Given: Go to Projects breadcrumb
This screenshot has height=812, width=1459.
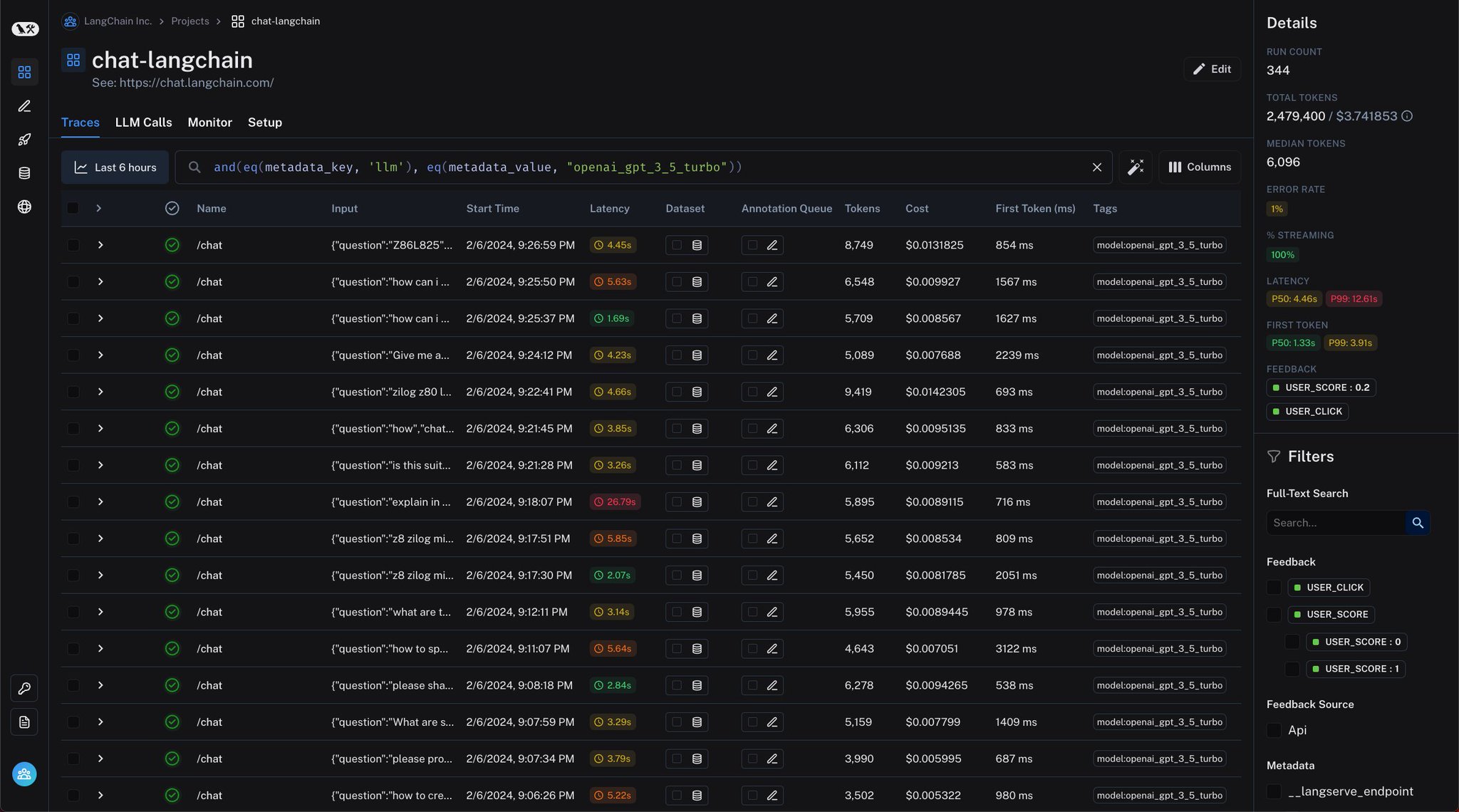Looking at the screenshot, I should (x=190, y=21).
